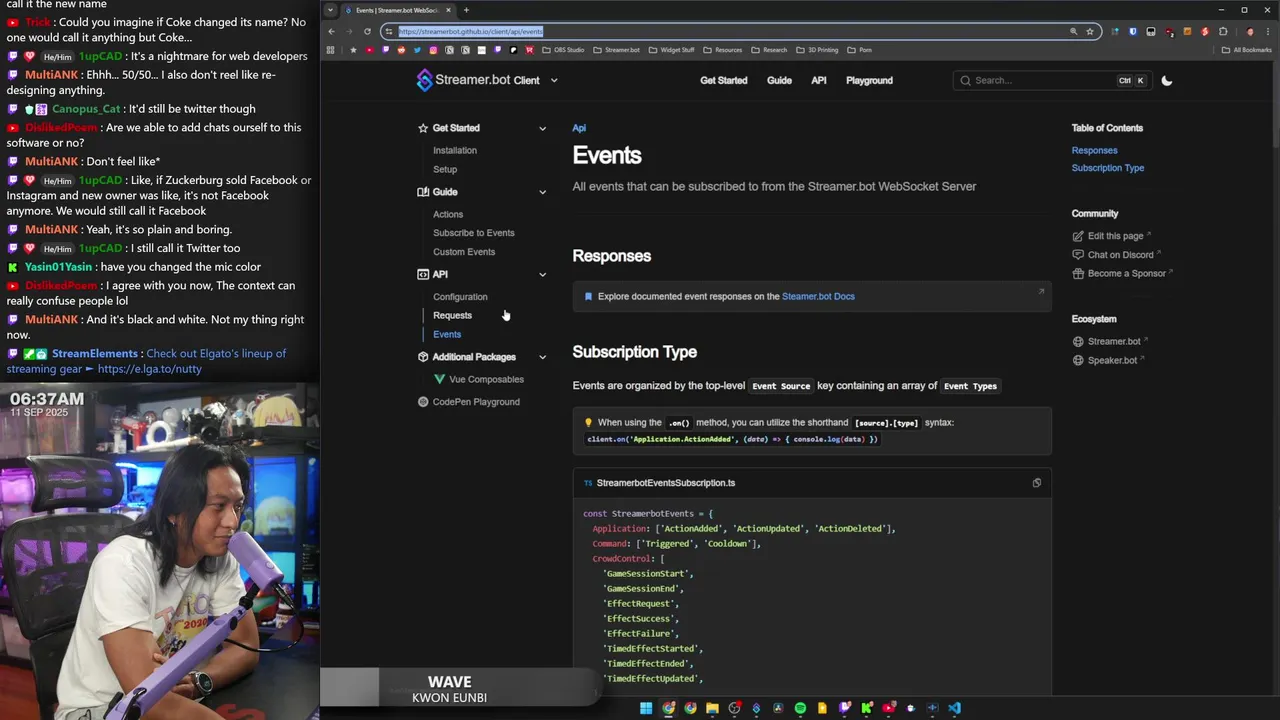Collapse the Guide sidebar section chevron
This screenshot has height=720, width=1280.
click(543, 192)
